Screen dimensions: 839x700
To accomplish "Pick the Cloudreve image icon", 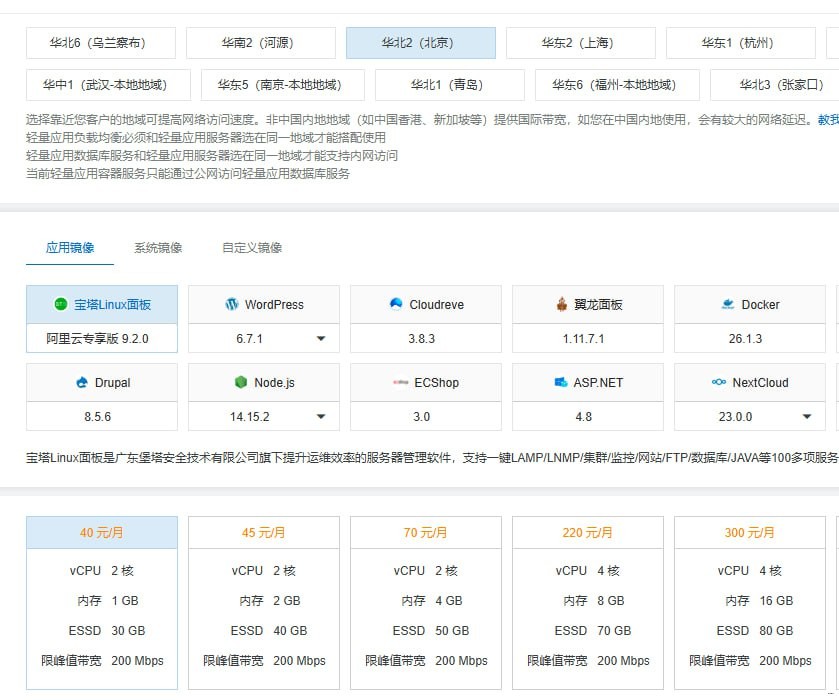I will [397, 304].
